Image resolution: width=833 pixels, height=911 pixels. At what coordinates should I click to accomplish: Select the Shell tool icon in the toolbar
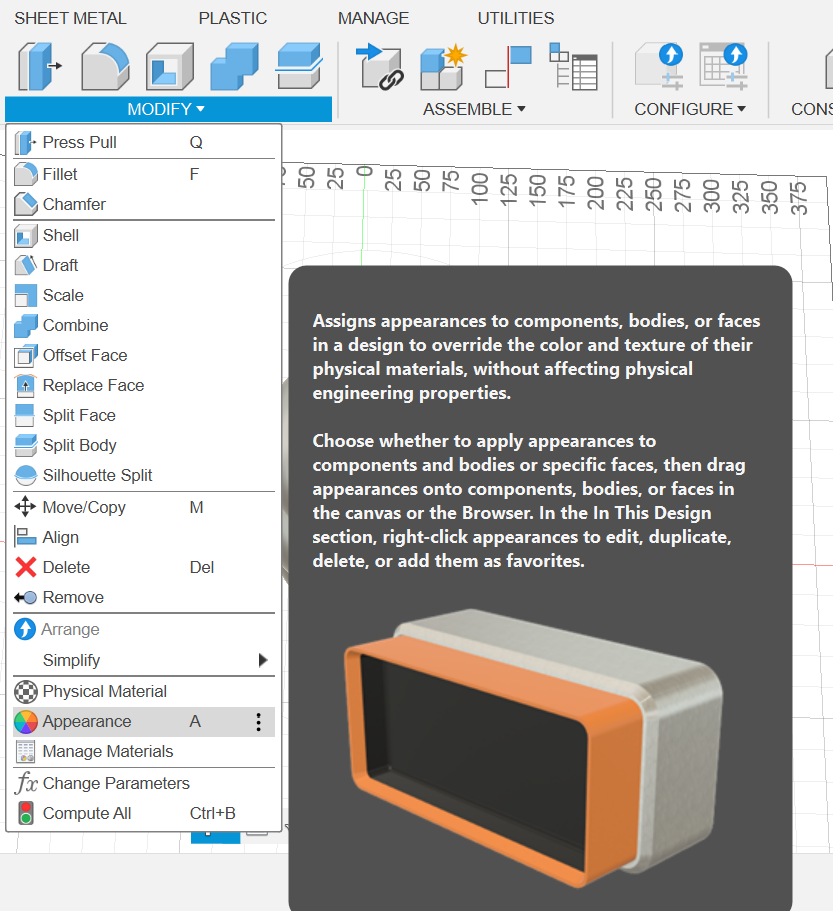tap(170, 67)
